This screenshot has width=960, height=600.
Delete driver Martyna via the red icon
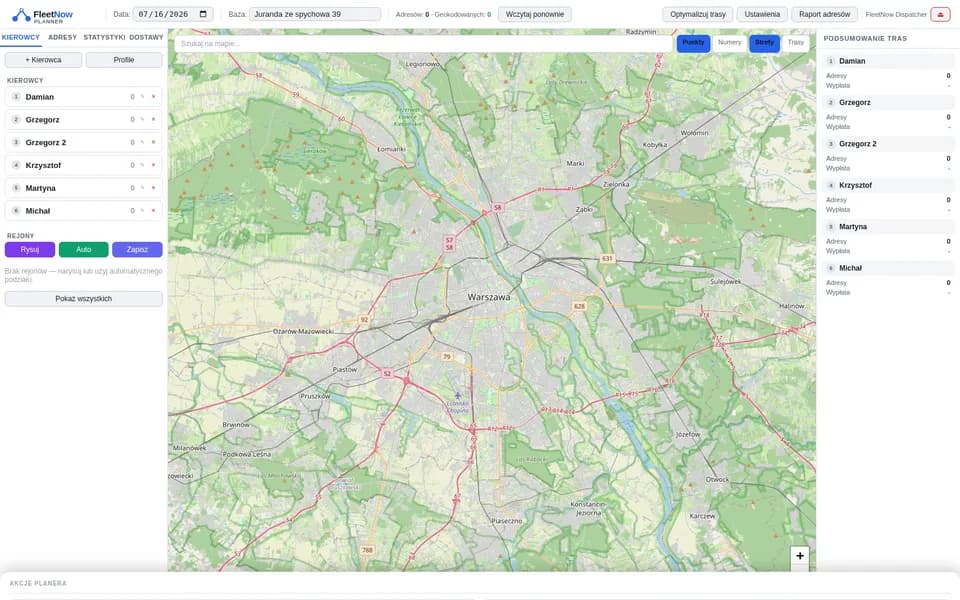154,188
